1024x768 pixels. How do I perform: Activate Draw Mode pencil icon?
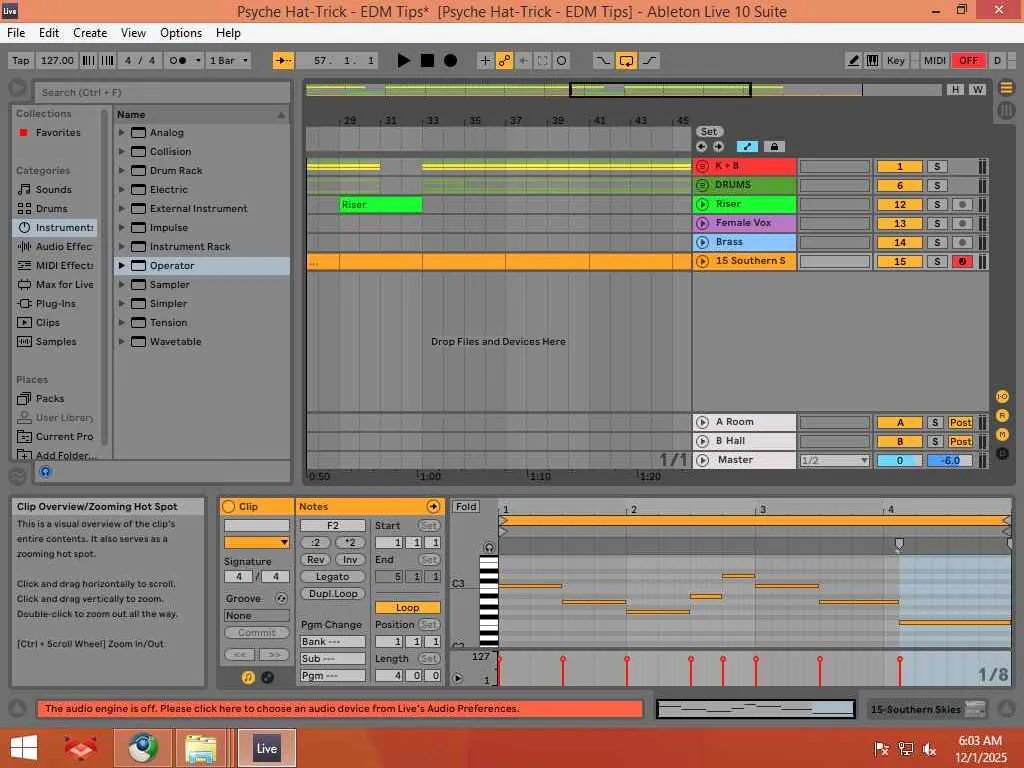853,61
